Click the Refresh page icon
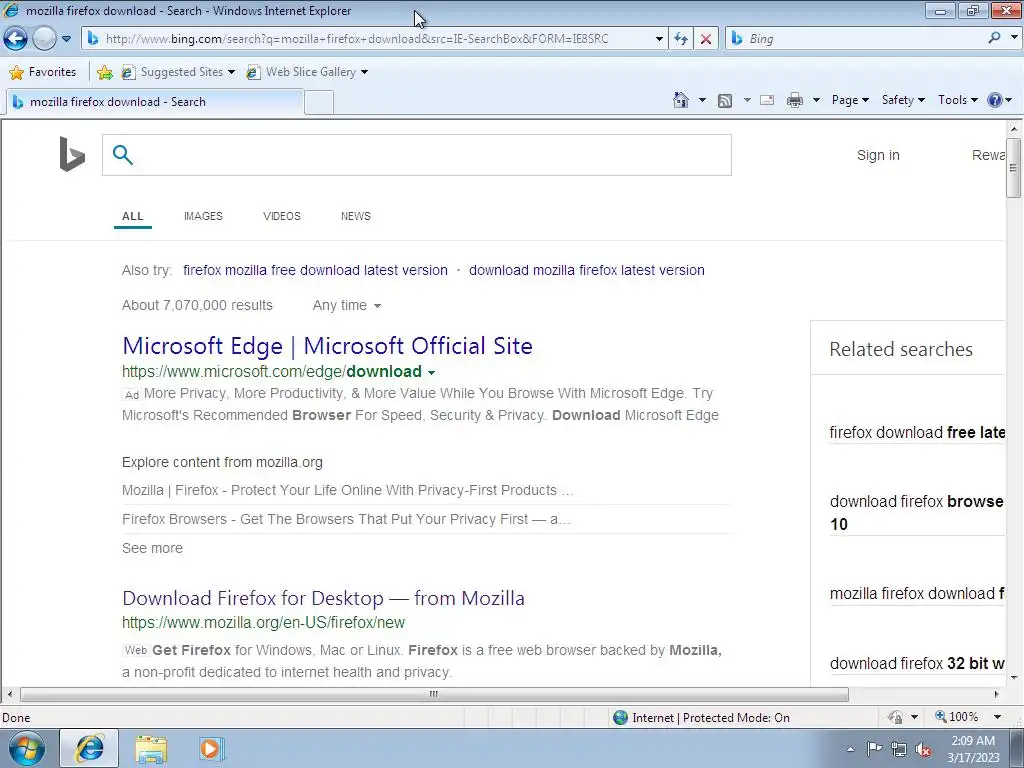This screenshot has height=768, width=1024. tap(681, 39)
